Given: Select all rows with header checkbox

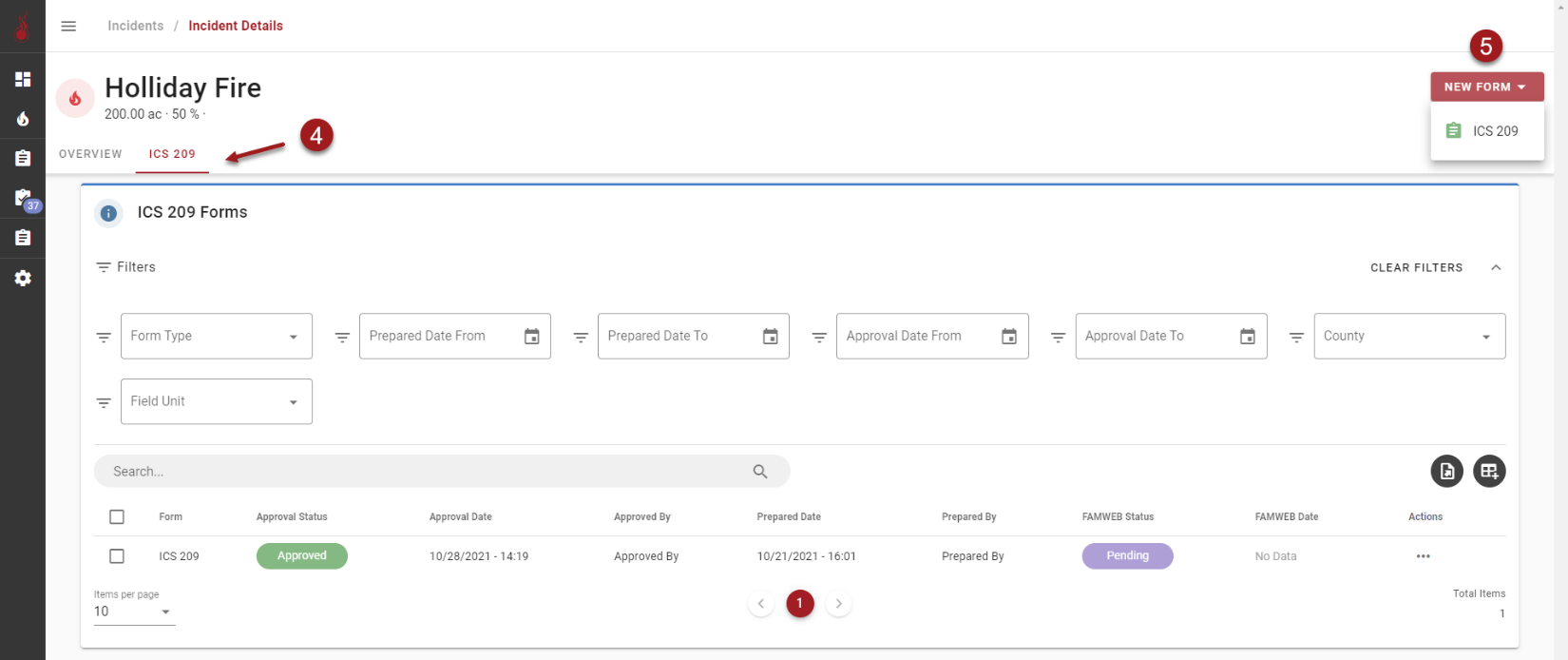Looking at the screenshot, I should point(117,517).
